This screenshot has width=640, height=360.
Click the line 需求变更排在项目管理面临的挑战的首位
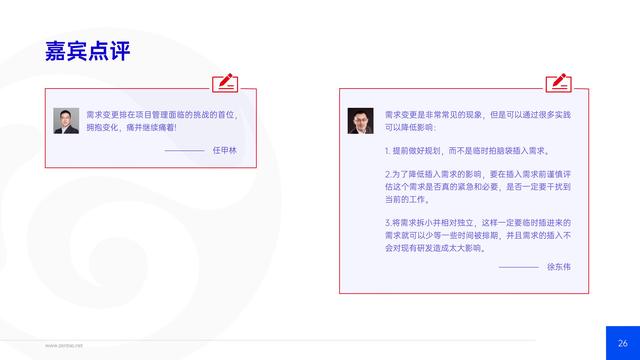162,115
